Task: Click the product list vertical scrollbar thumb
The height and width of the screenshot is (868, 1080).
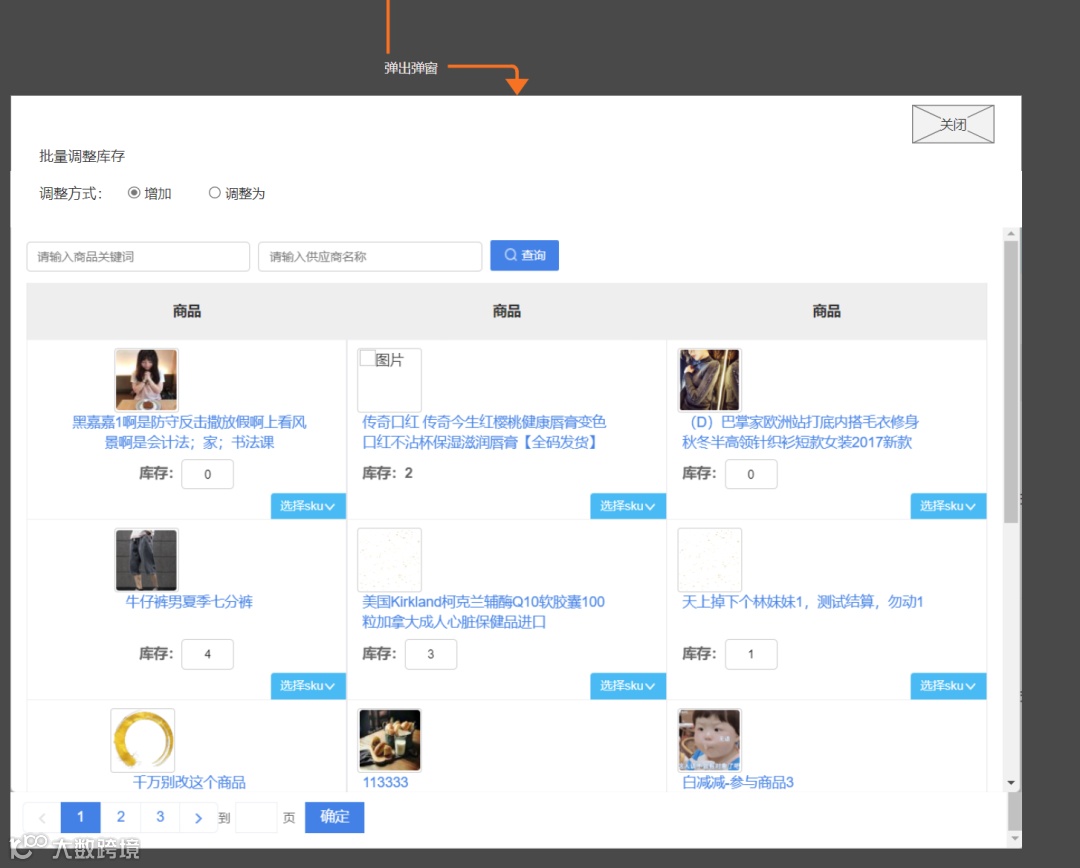Action: 1011,382
